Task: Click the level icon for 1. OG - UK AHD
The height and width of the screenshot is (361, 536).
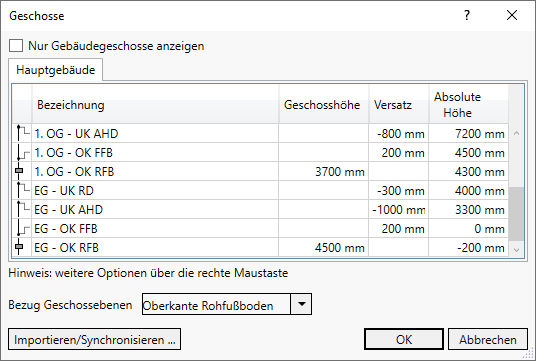Action: 22,133
